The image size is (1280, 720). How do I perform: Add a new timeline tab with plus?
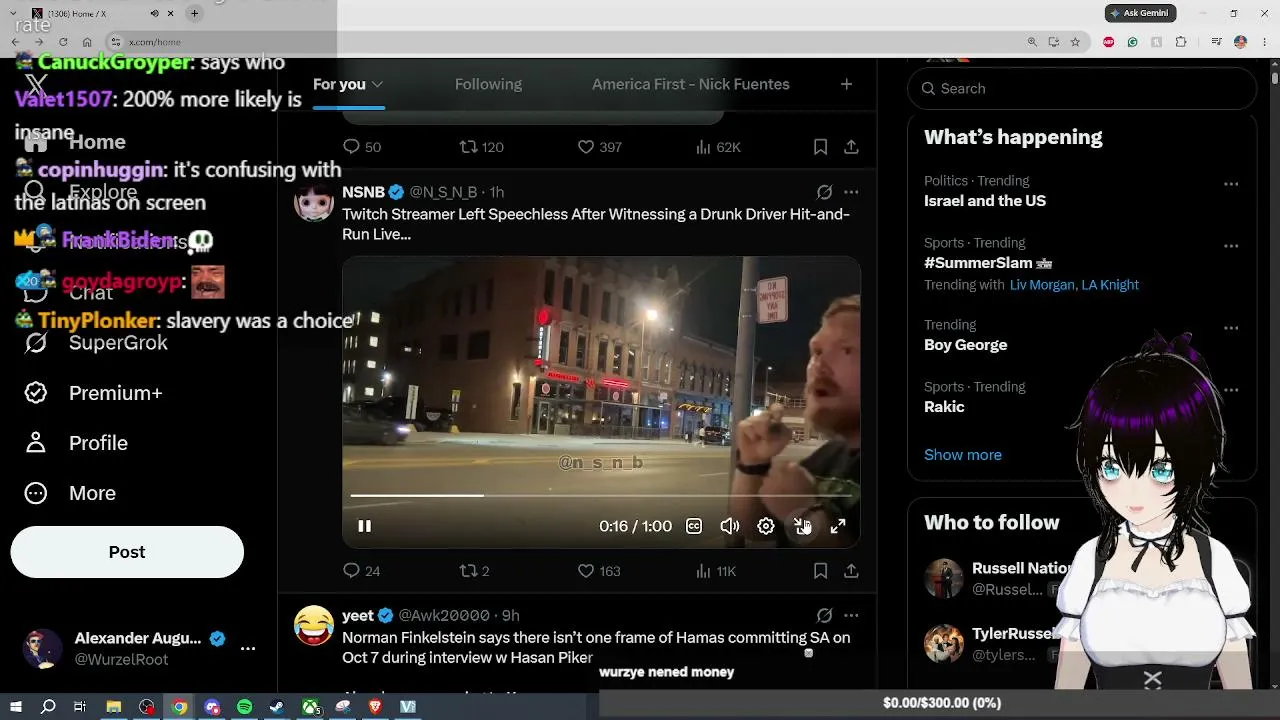coord(846,84)
